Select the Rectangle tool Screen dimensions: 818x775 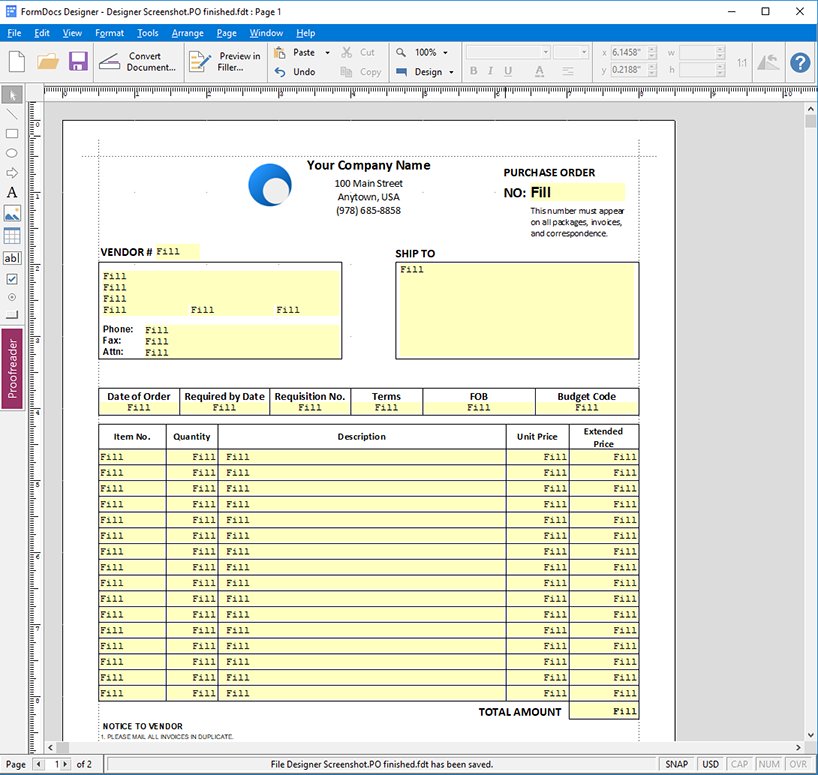click(x=12, y=133)
